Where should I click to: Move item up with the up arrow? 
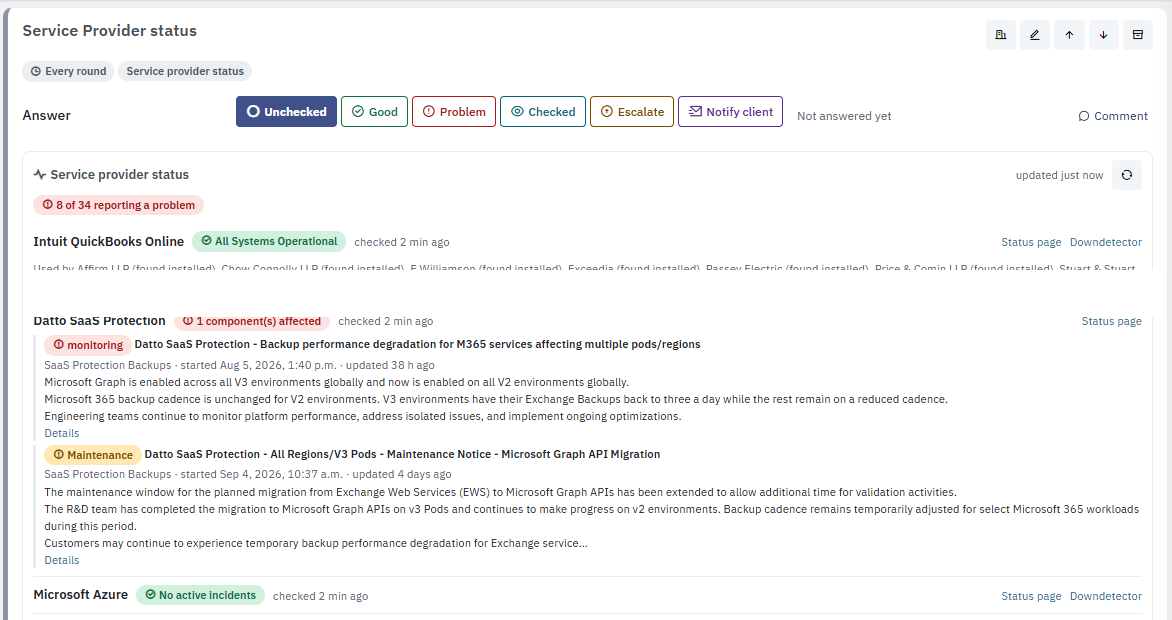[x=1070, y=35]
